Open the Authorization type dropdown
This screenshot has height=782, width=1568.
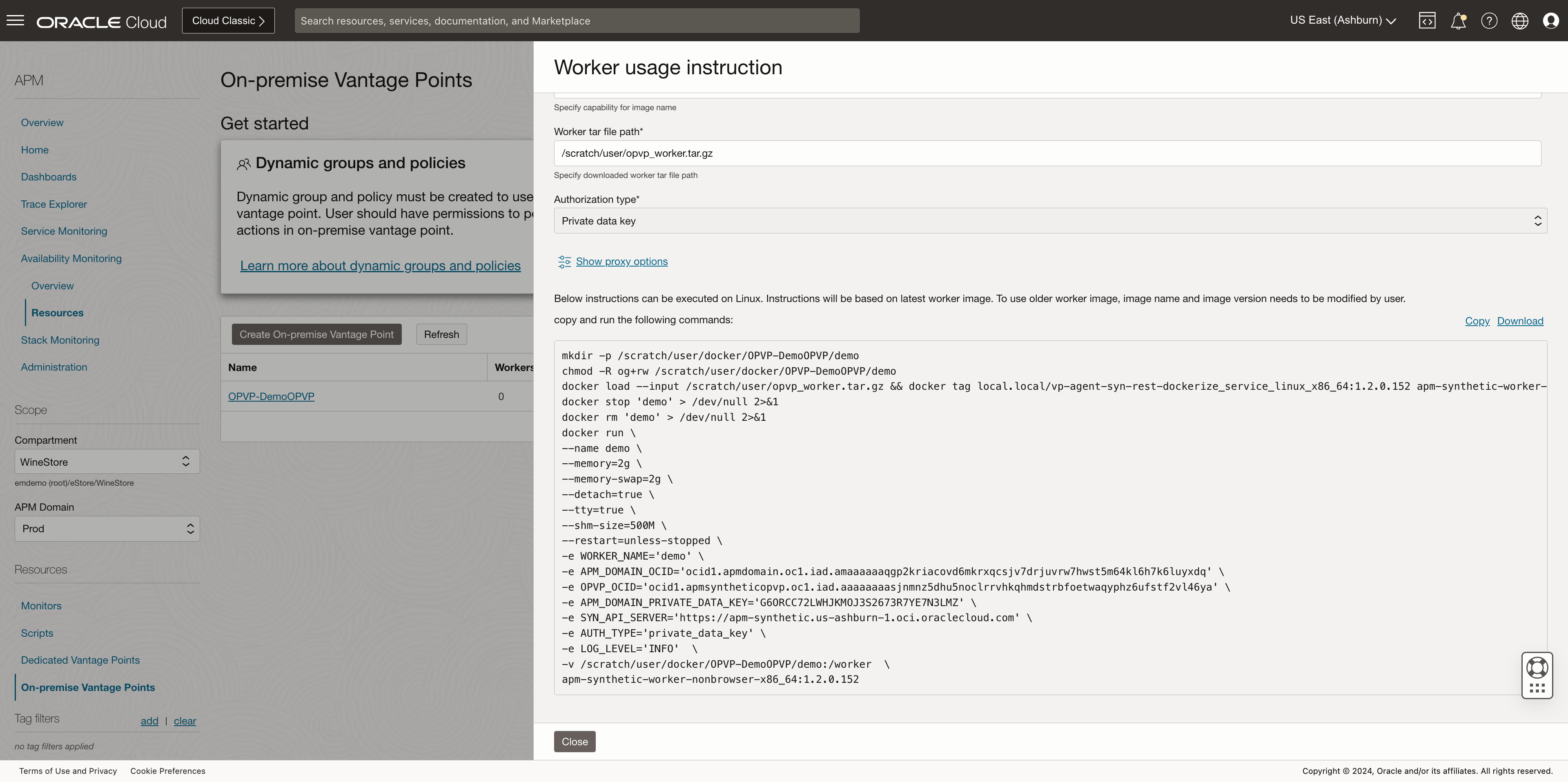[1050, 221]
